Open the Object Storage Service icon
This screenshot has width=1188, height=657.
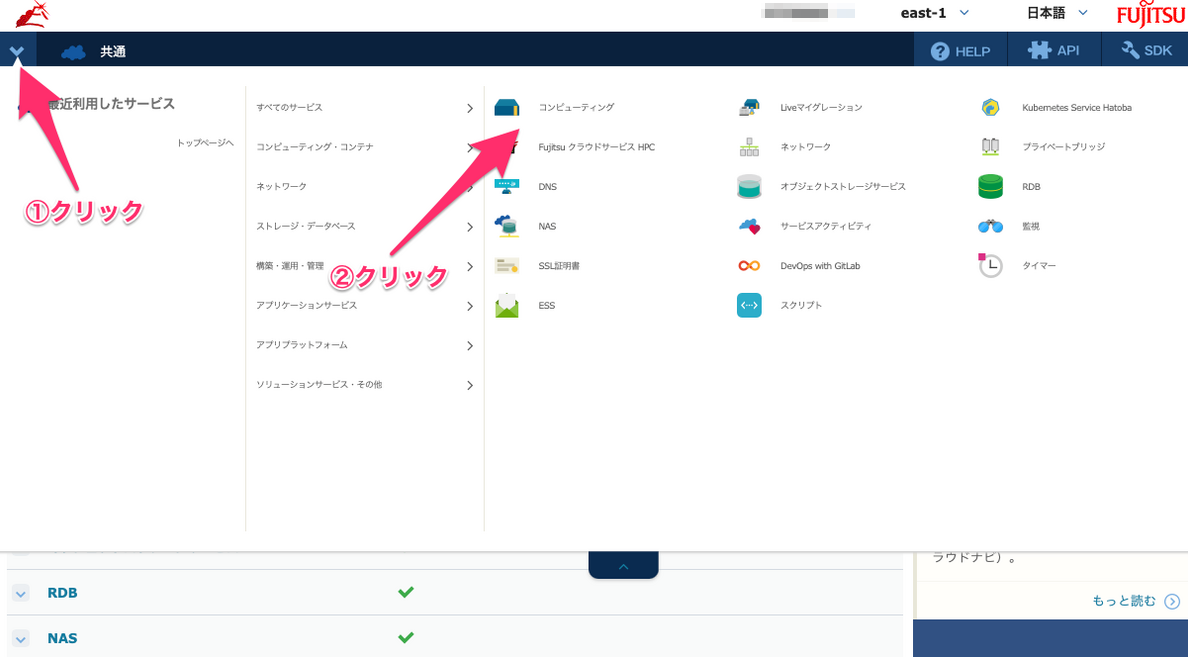point(749,186)
